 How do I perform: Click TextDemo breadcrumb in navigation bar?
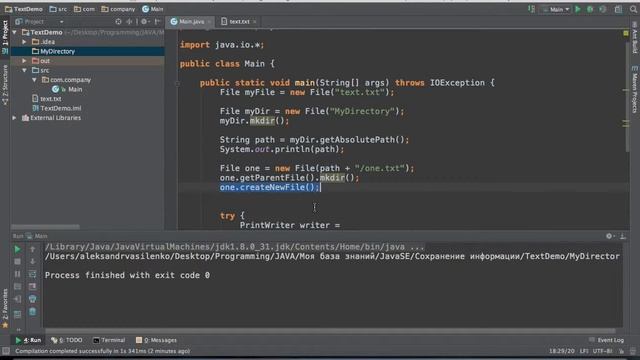click(24, 9)
